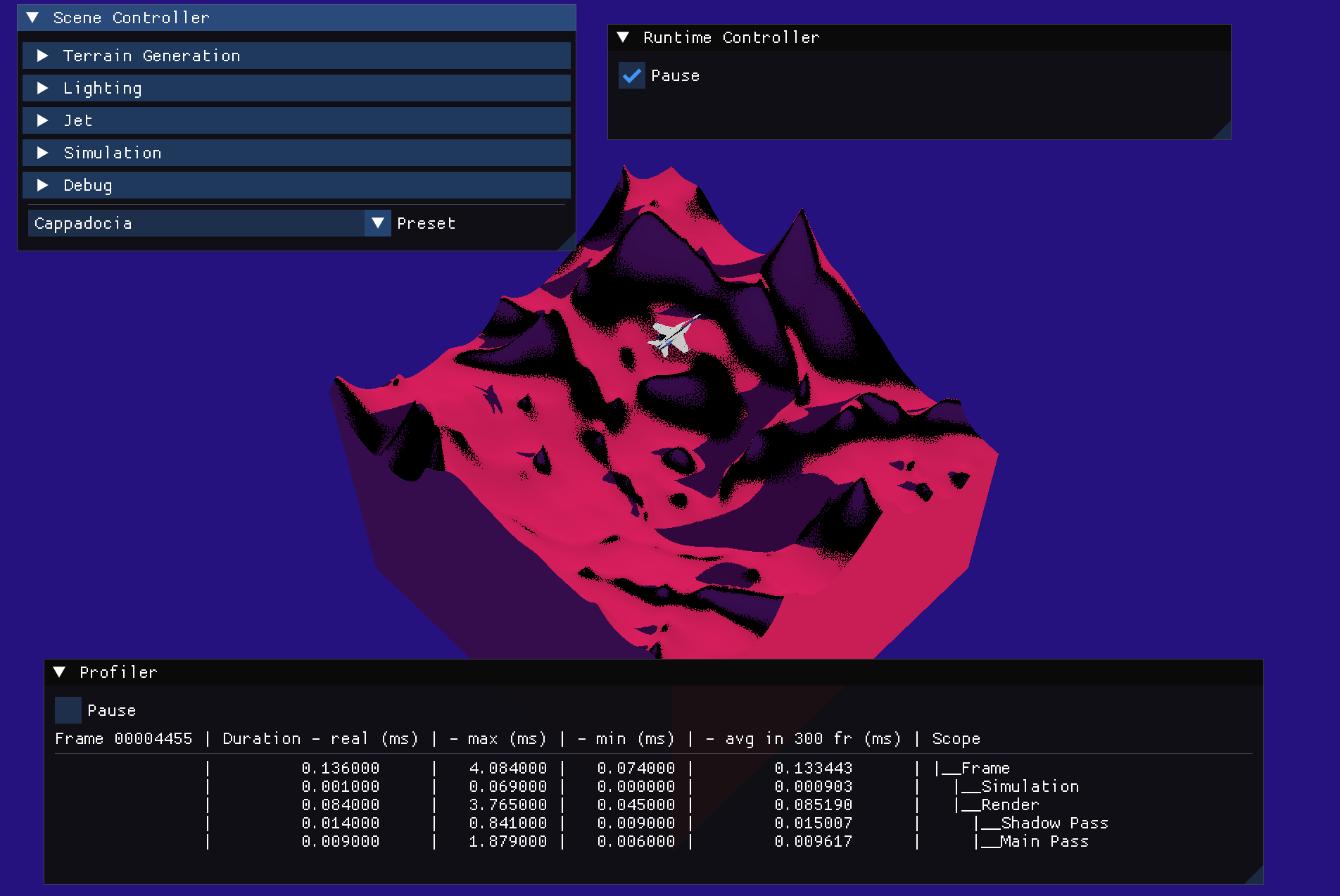Click the arrow icon beside Lighting
This screenshot has height=896, width=1340.
click(x=43, y=88)
